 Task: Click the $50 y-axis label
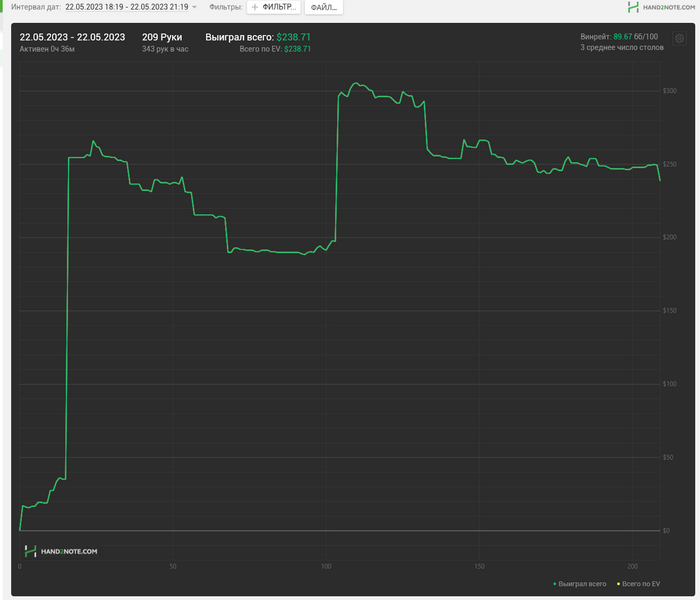tap(668, 457)
